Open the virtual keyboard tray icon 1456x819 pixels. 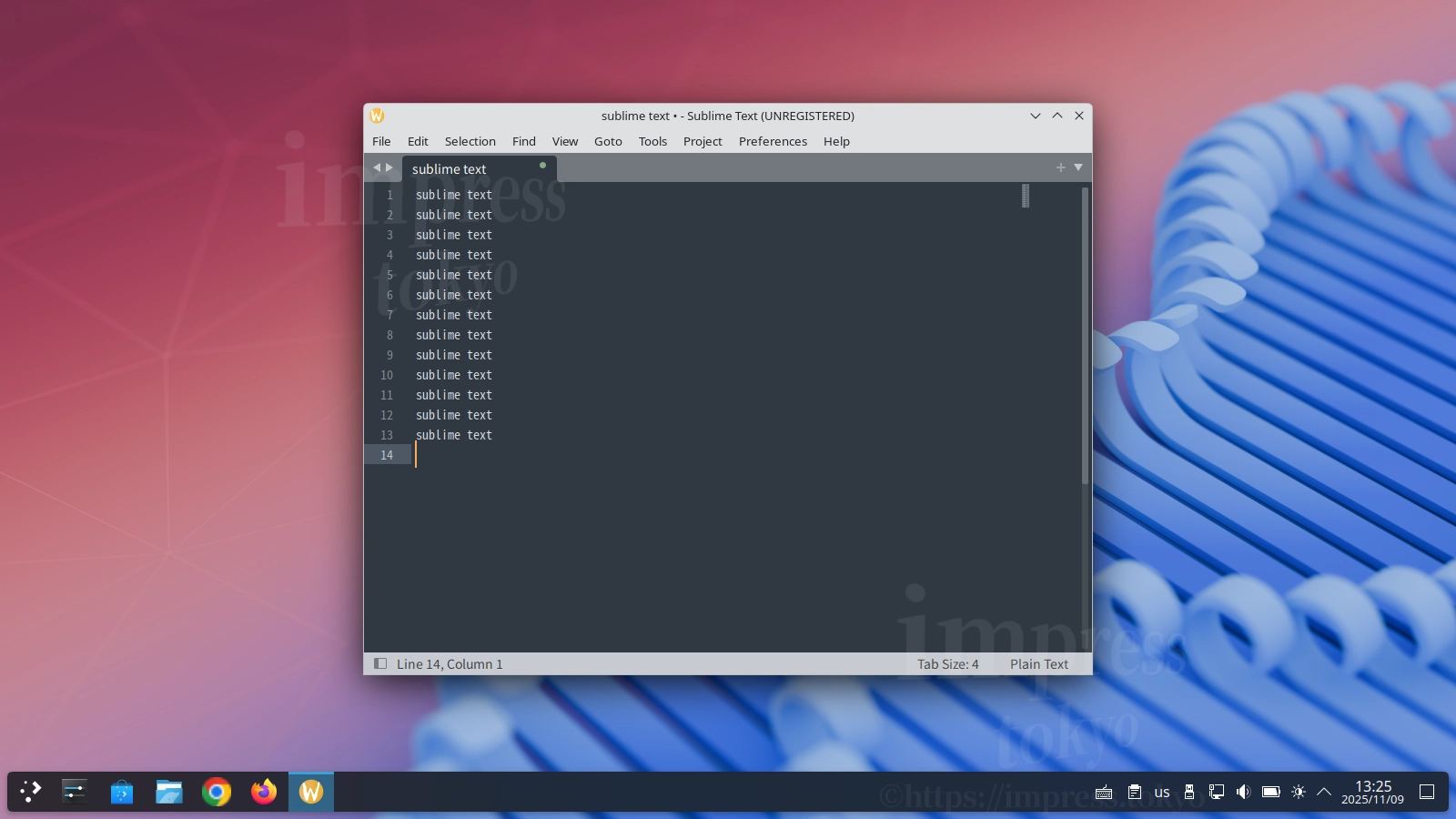[x=1104, y=792]
